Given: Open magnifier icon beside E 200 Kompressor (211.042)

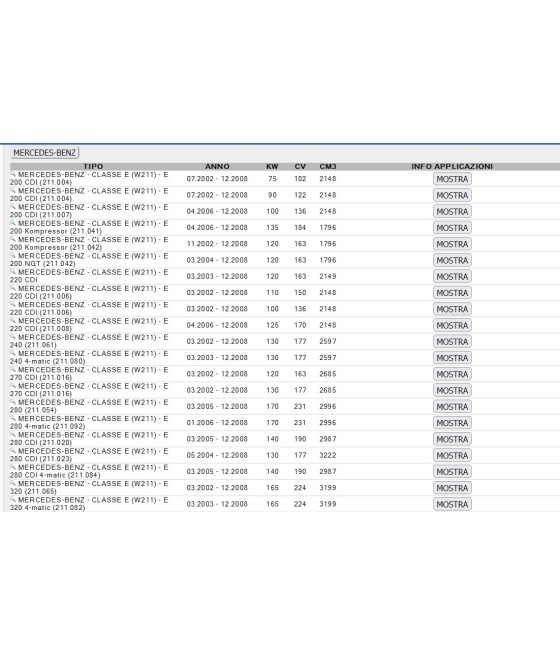Looking at the screenshot, I should [13, 239].
